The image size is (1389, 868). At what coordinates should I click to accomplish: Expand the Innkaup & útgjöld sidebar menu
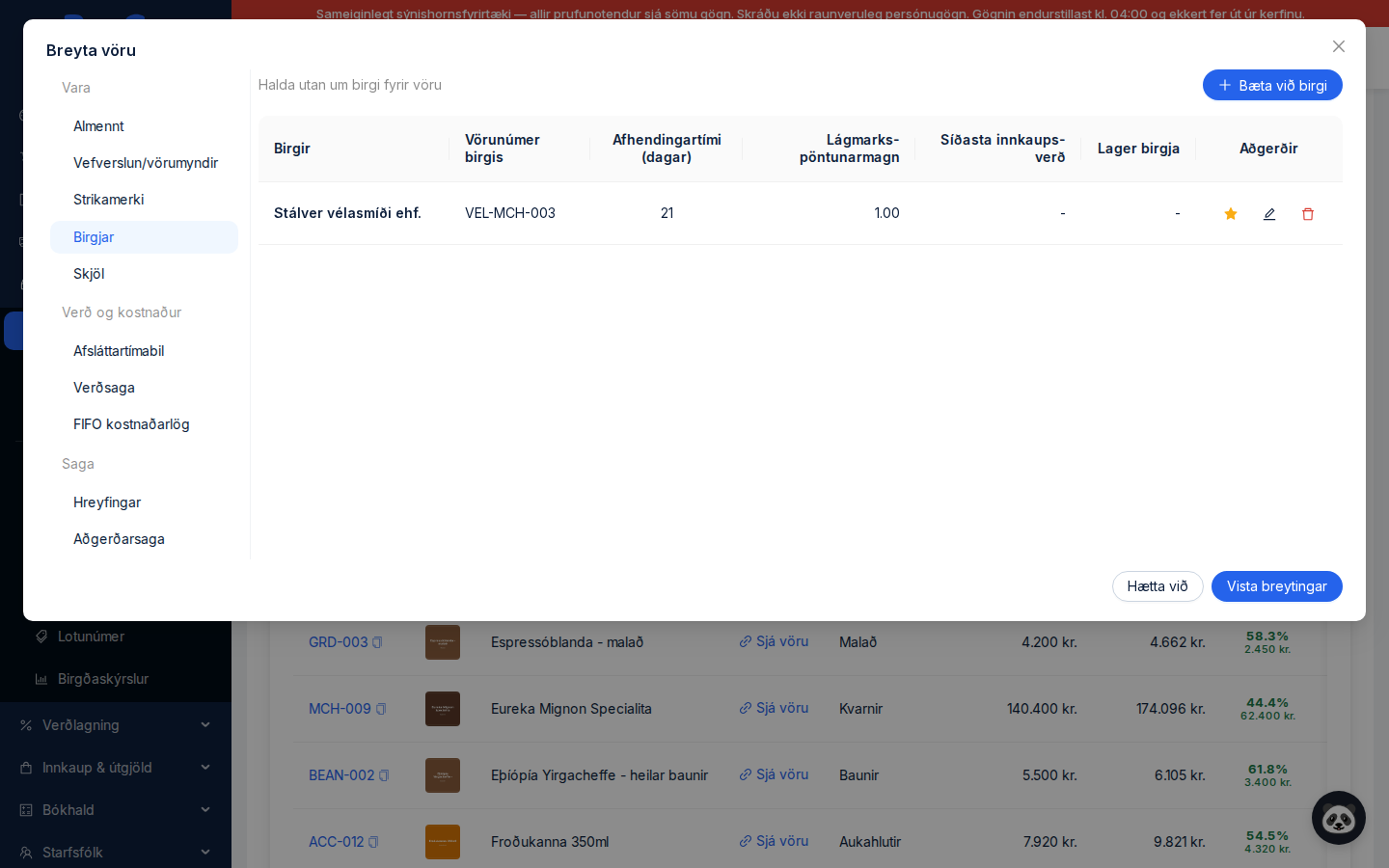pyautogui.click(x=116, y=768)
